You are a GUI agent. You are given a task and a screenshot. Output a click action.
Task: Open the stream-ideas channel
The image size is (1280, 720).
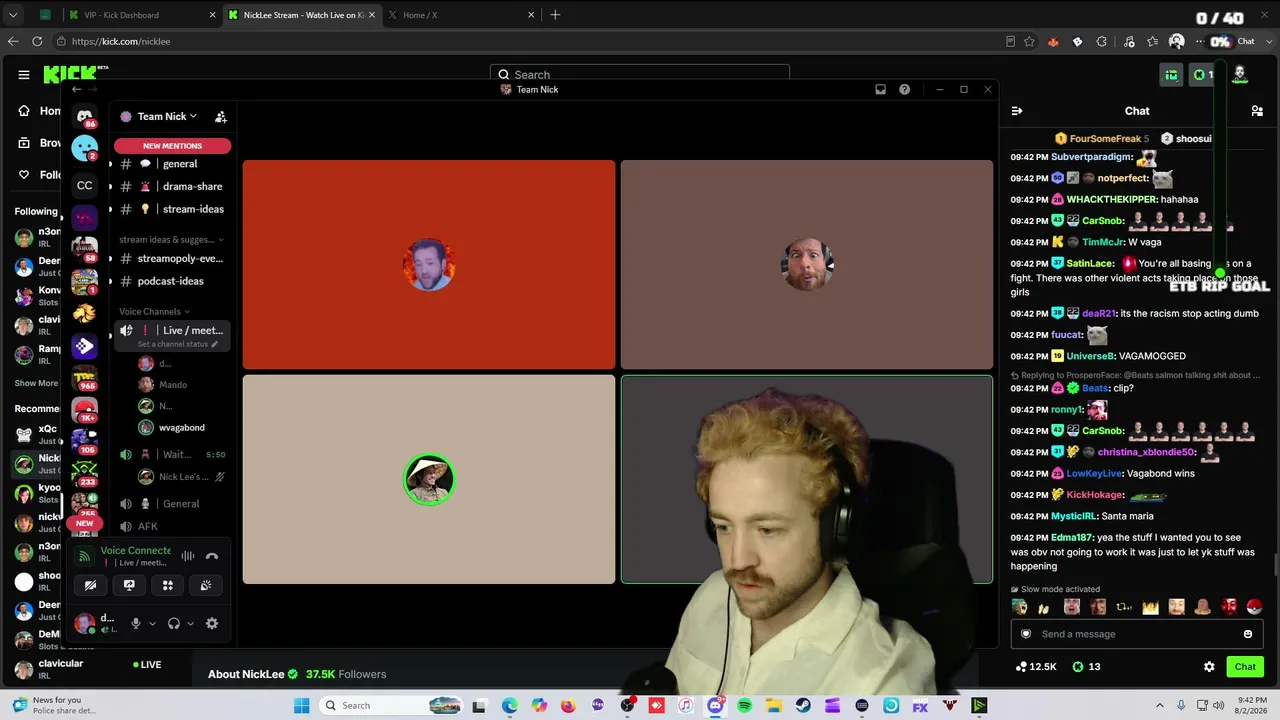172,209
